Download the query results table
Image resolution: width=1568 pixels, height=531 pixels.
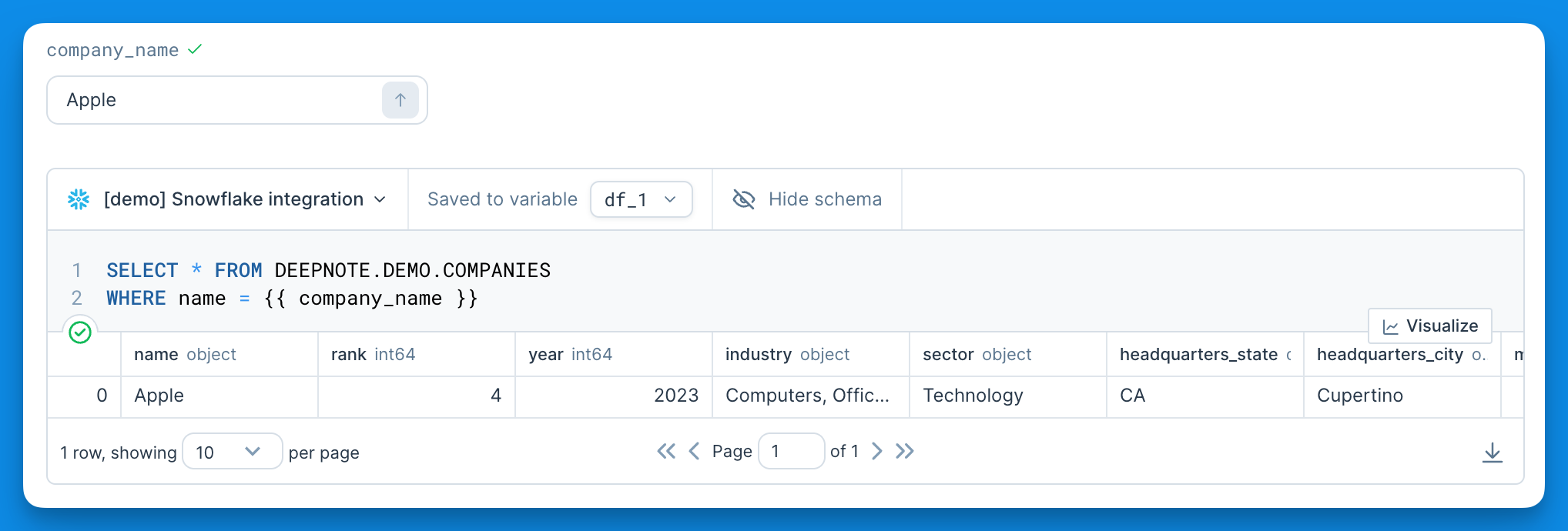1493,453
